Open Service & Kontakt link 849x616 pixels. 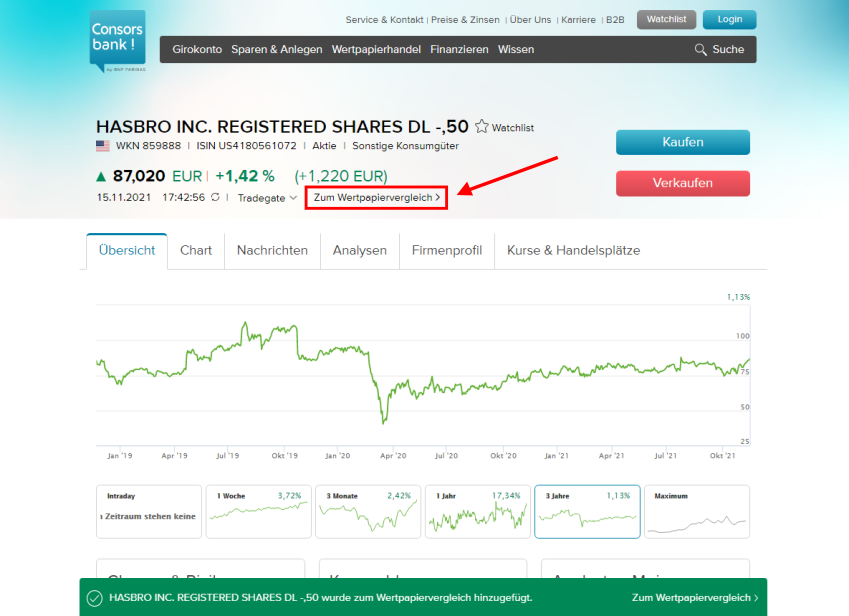(384, 20)
